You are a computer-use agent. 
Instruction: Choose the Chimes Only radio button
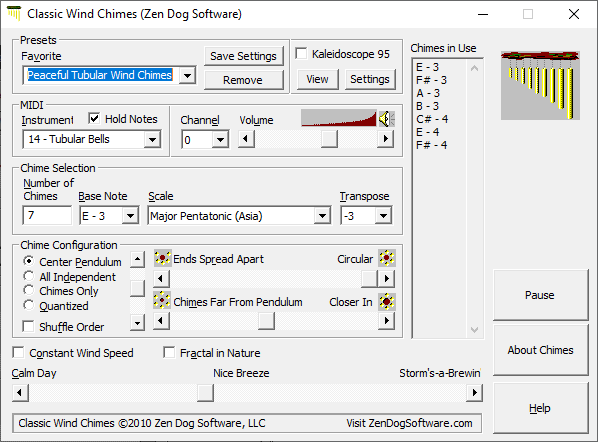(28, 290)
